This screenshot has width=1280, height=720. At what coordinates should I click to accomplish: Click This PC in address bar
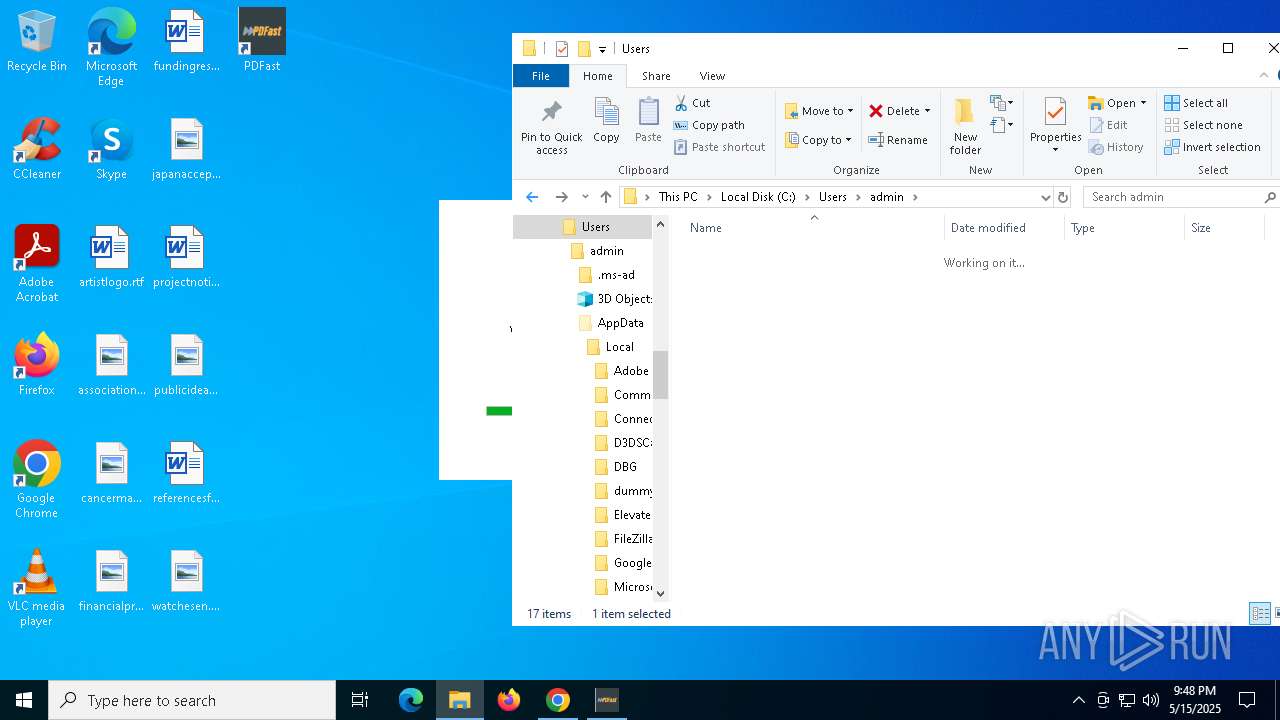coord(678,197)
